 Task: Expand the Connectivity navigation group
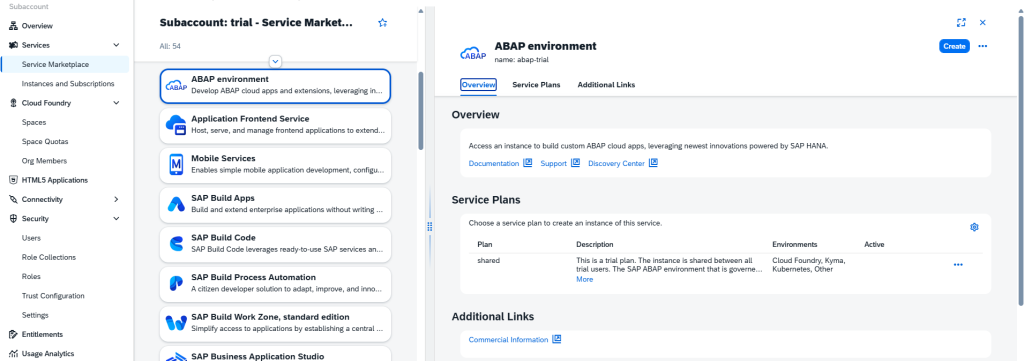click(x=116, y=199)
